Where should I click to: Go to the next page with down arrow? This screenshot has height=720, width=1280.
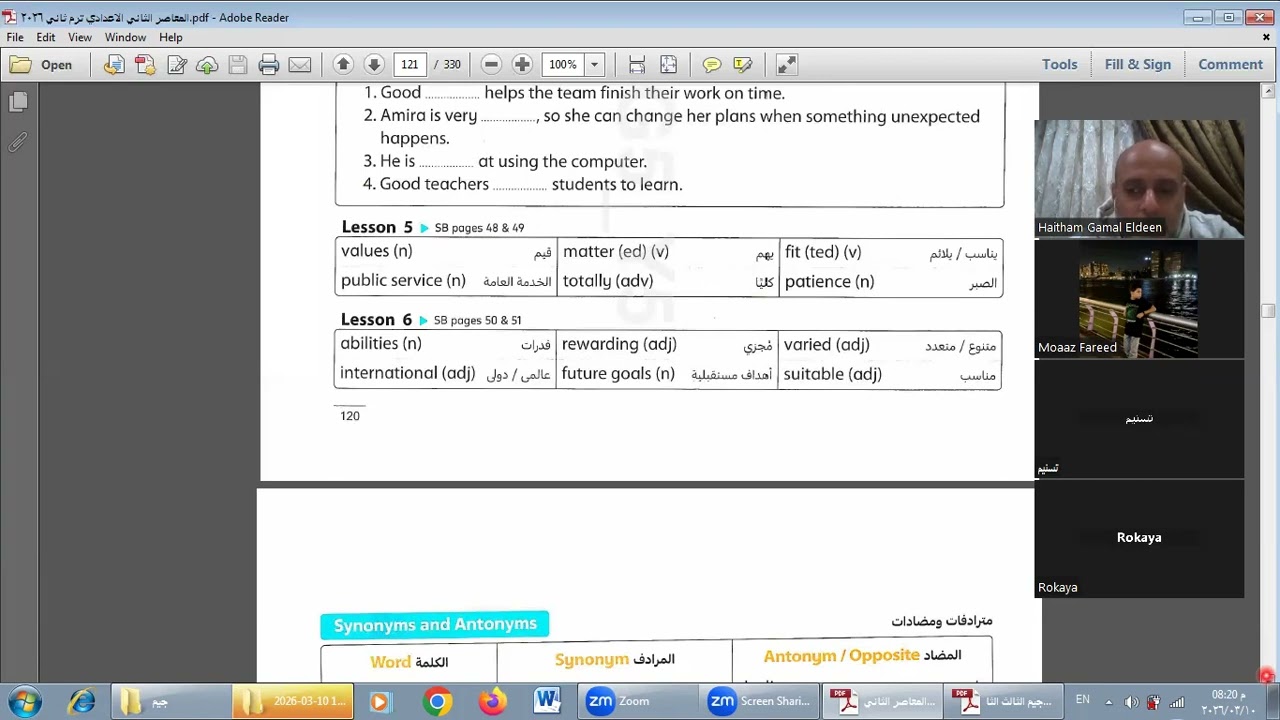374,65
